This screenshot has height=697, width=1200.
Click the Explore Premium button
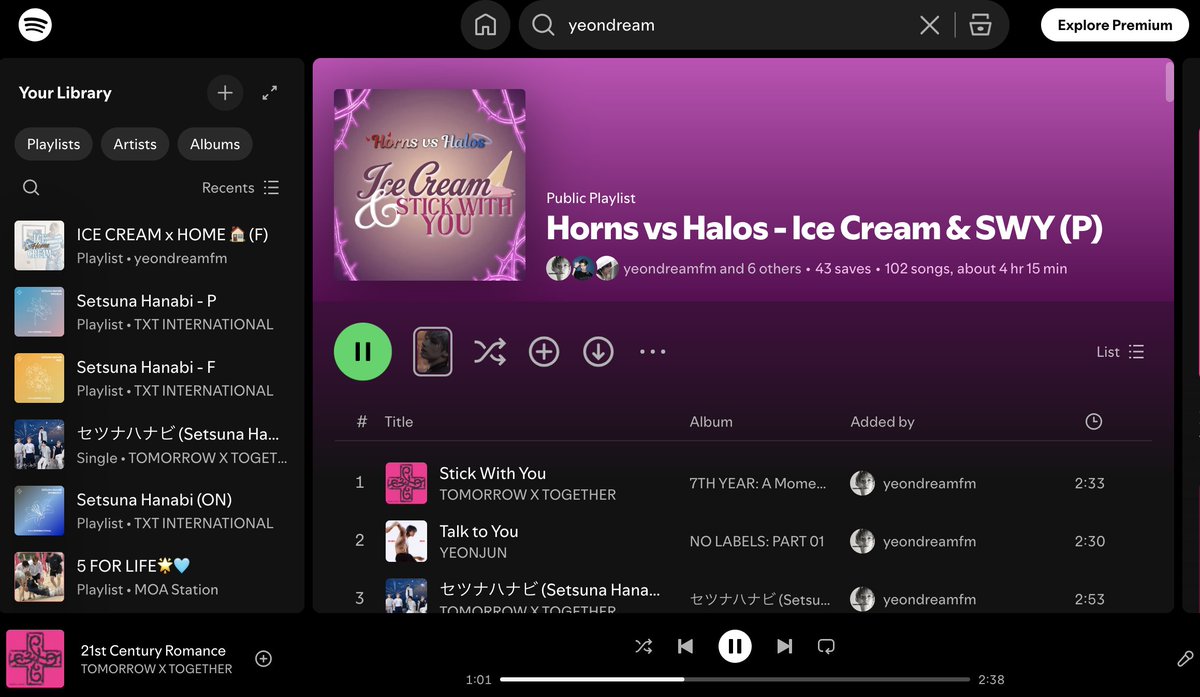tap(1115, 25)
